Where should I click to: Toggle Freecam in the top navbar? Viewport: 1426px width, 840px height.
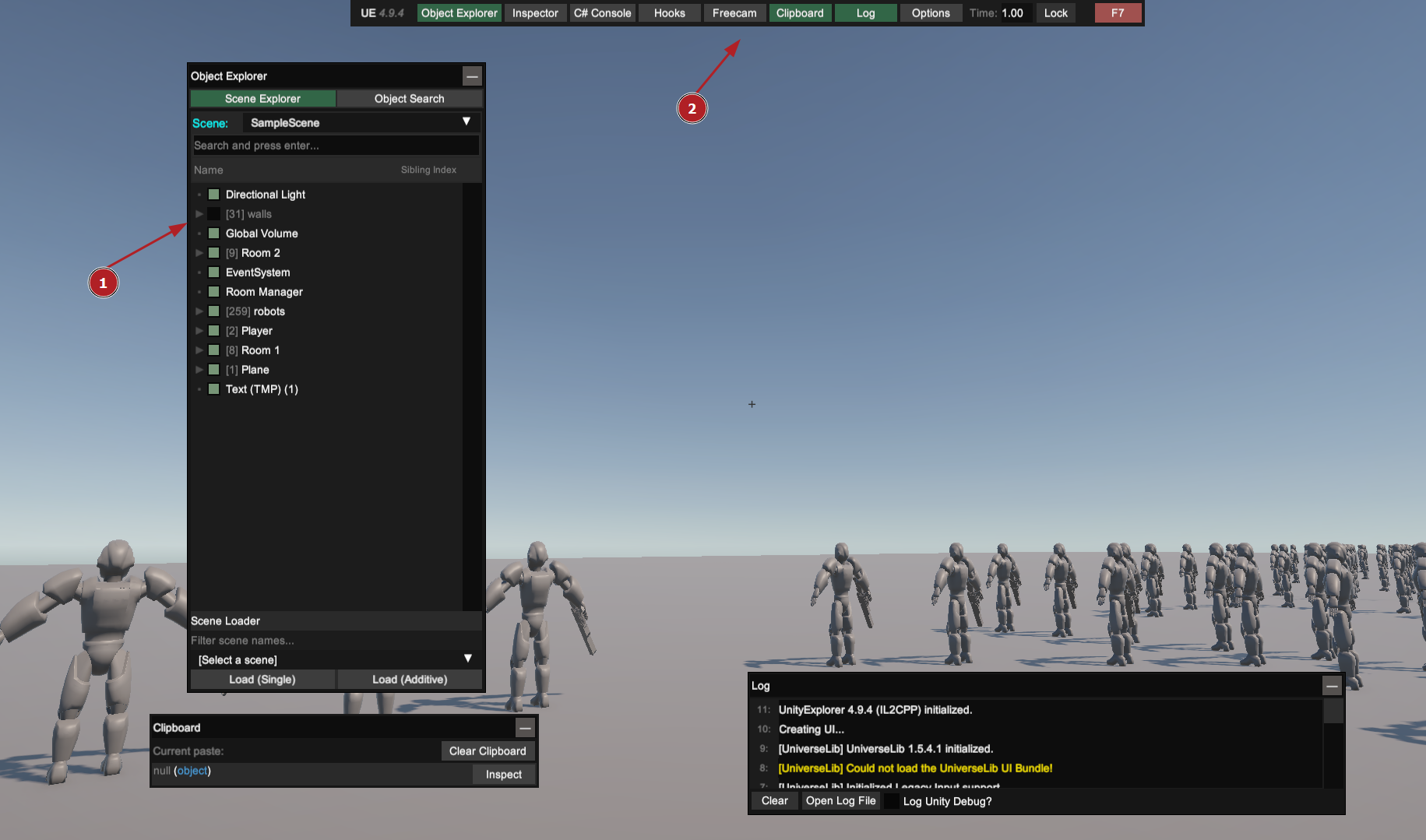tap(734, 13)
